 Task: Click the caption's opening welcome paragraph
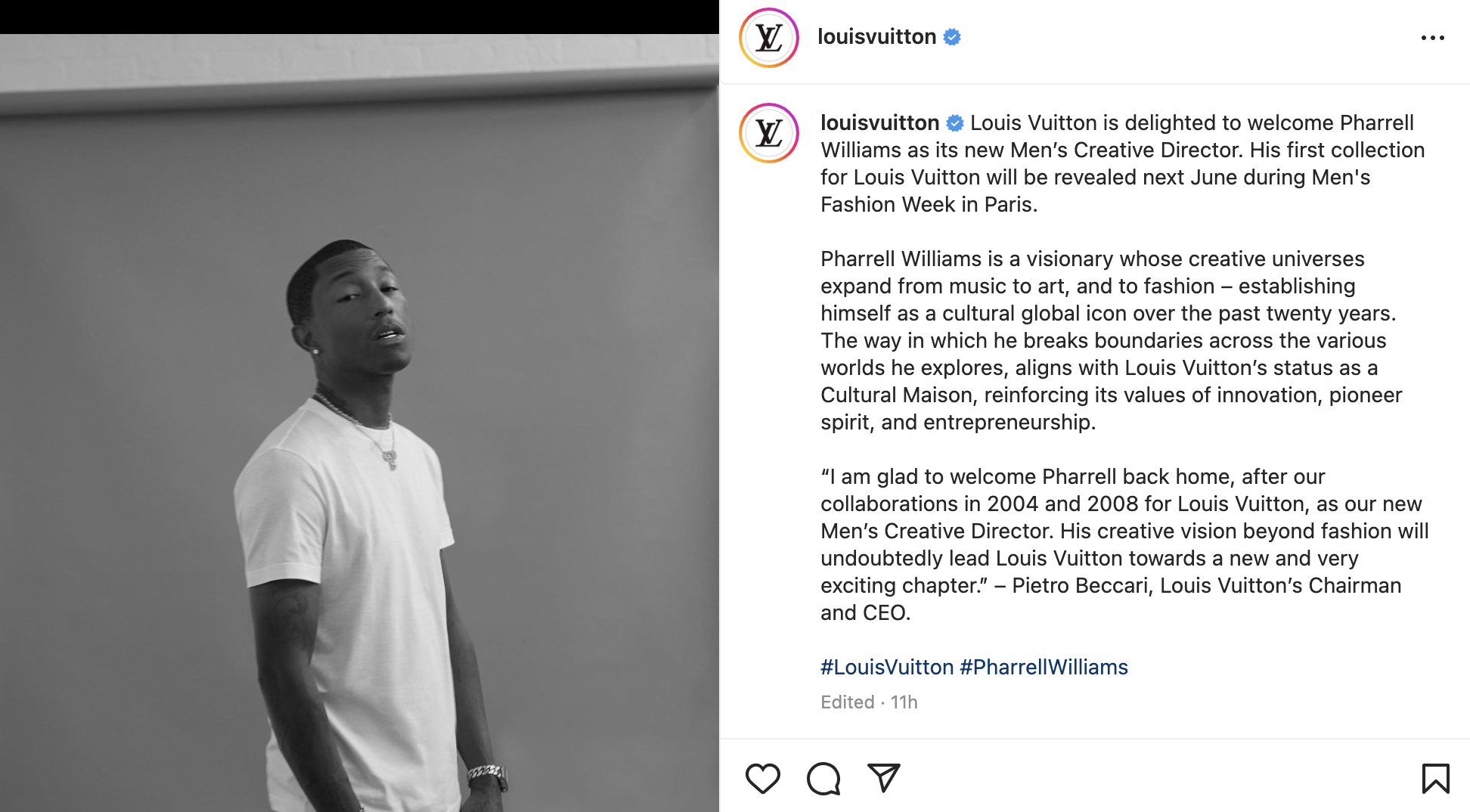[1119, 164]
